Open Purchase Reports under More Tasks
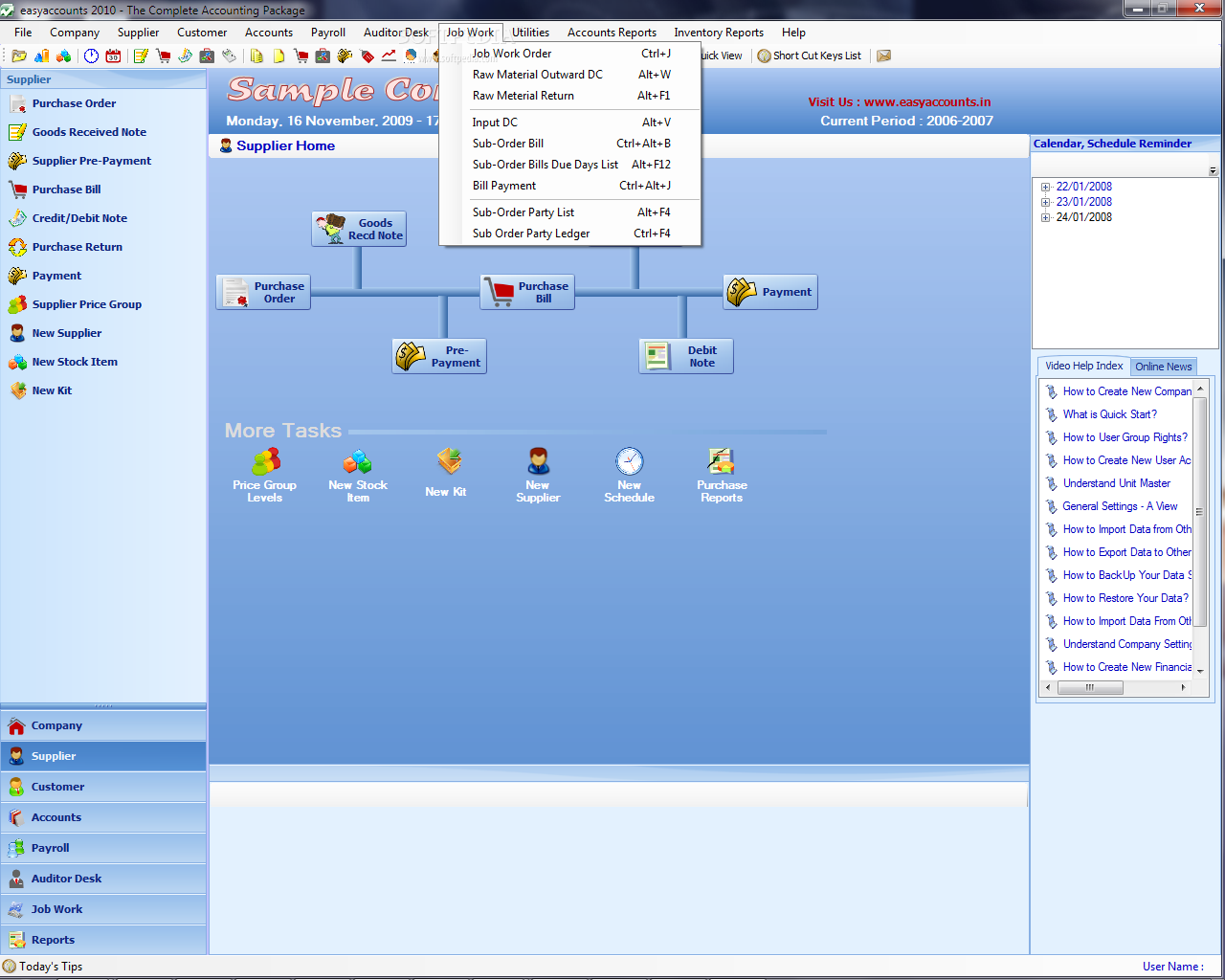Screen dimensions: 1225x980 [x=722, y=475]
